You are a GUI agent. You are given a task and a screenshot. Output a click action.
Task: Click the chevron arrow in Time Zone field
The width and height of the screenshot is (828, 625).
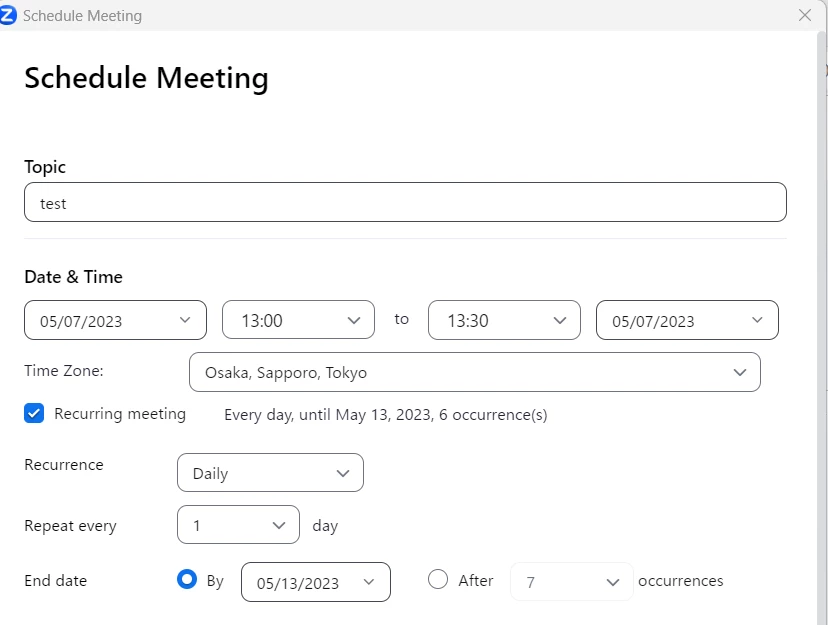(x=740, y=372)
